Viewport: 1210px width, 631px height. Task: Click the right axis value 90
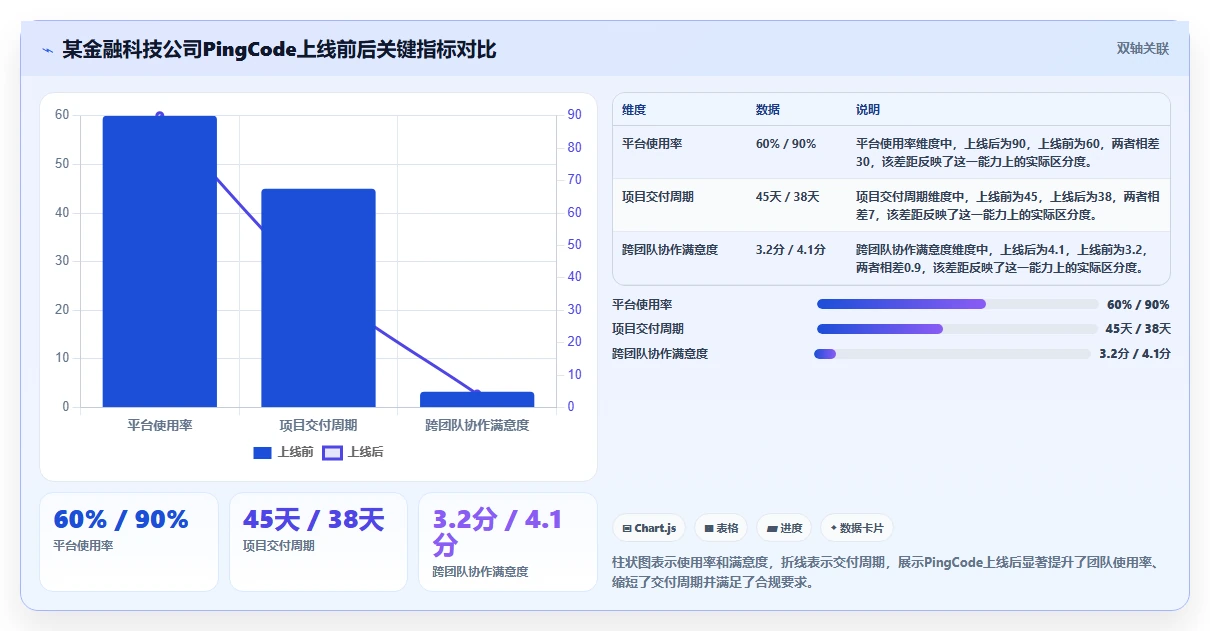[x=575, y=115]
